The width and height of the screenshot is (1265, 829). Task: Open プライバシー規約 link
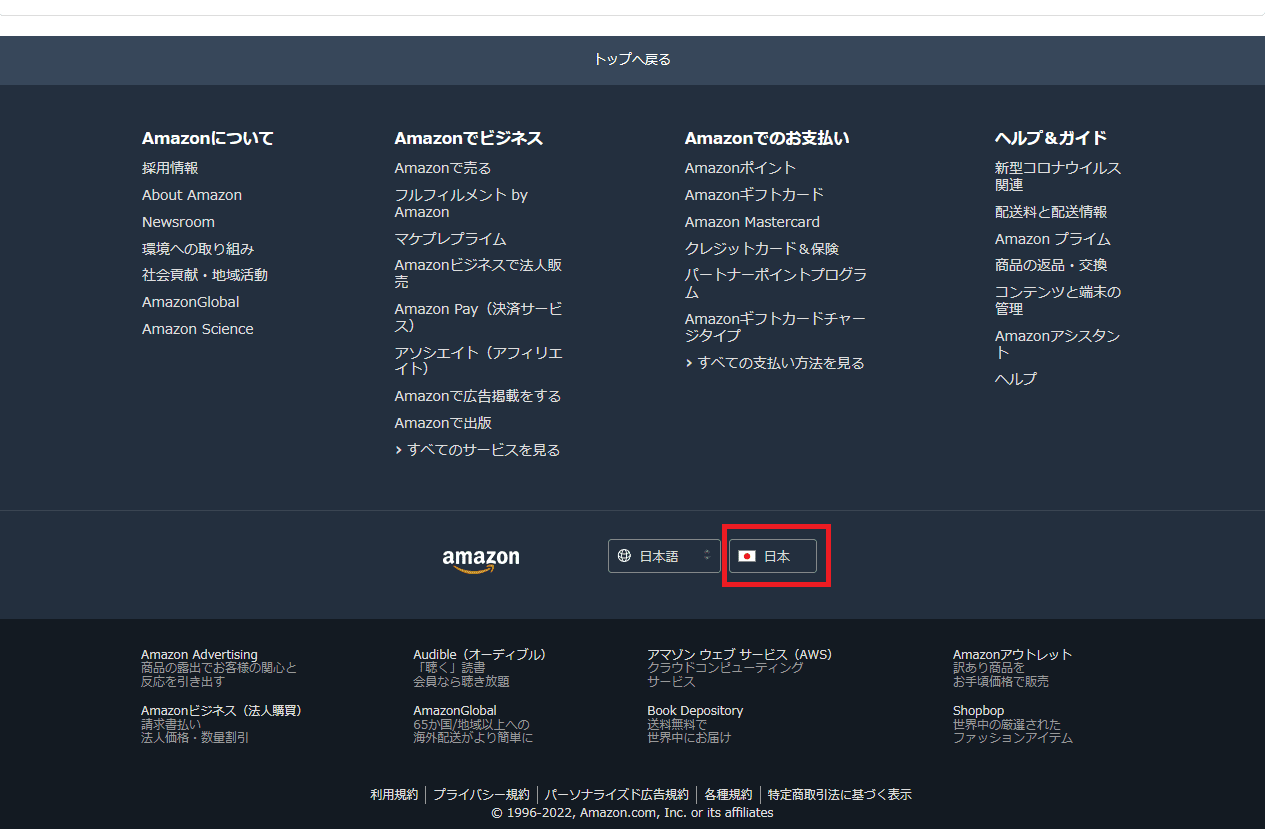pos(481,795)
